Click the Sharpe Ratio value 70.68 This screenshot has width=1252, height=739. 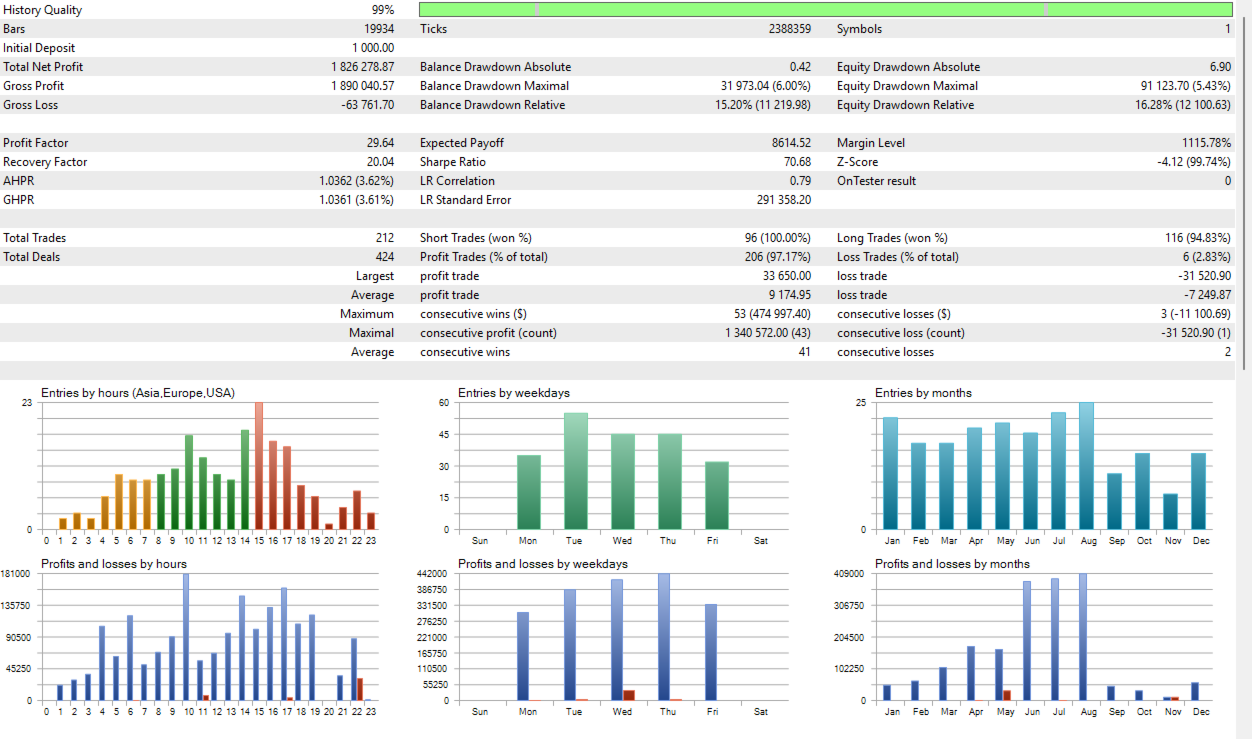click(x=796, y=162)
